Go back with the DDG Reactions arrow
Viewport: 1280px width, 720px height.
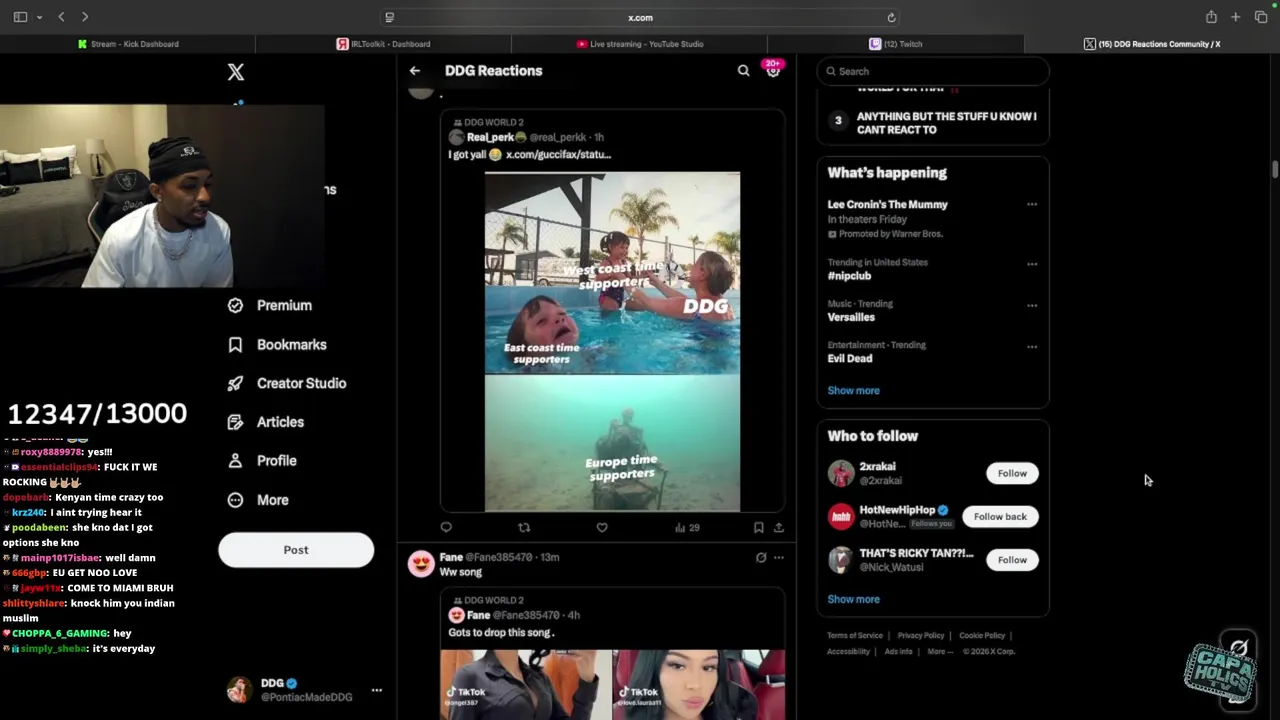[x=415, y=71]
